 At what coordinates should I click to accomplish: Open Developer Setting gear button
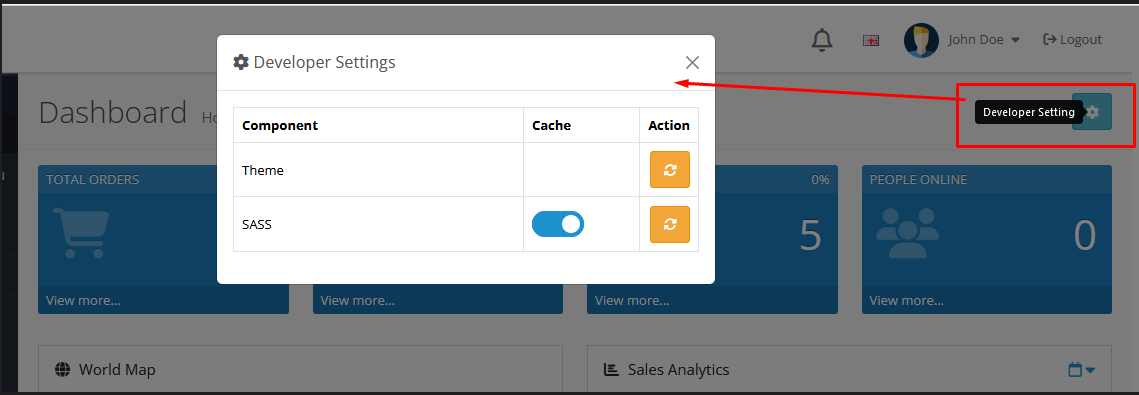tap(1092, 112)
